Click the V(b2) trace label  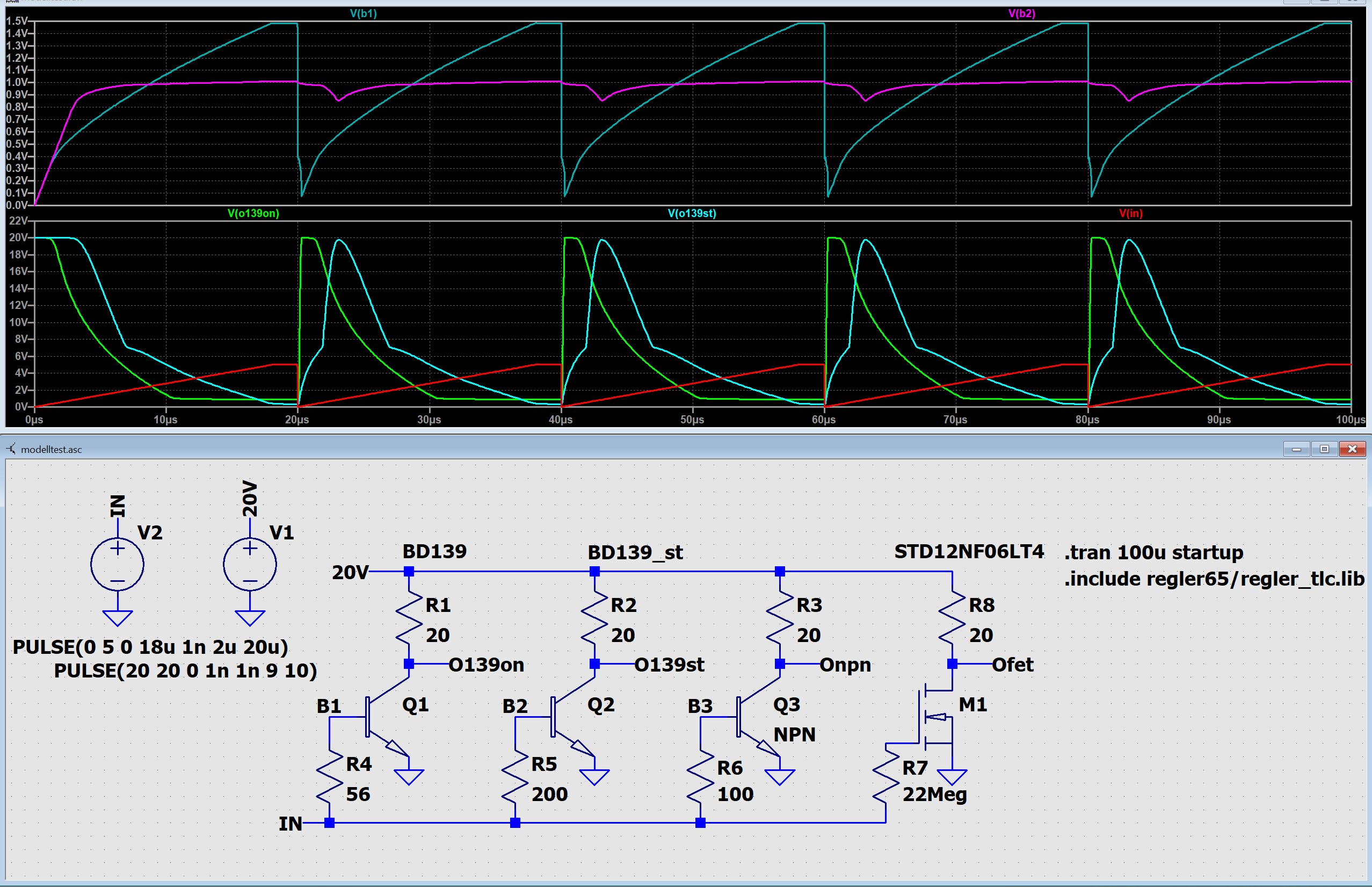(x=1021, y=13)
